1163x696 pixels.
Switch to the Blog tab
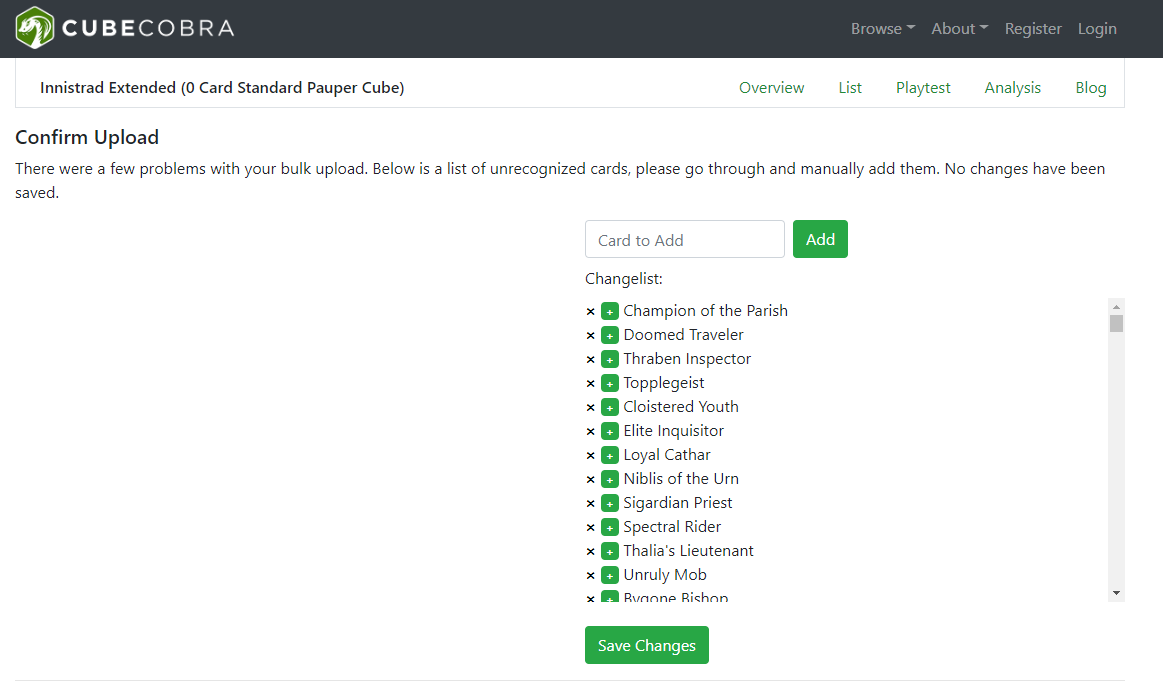[x=1091, y=88]
